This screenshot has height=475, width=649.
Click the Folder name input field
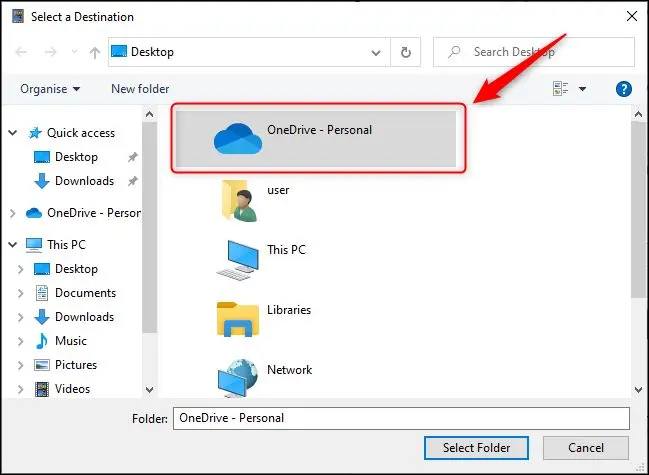401,418
